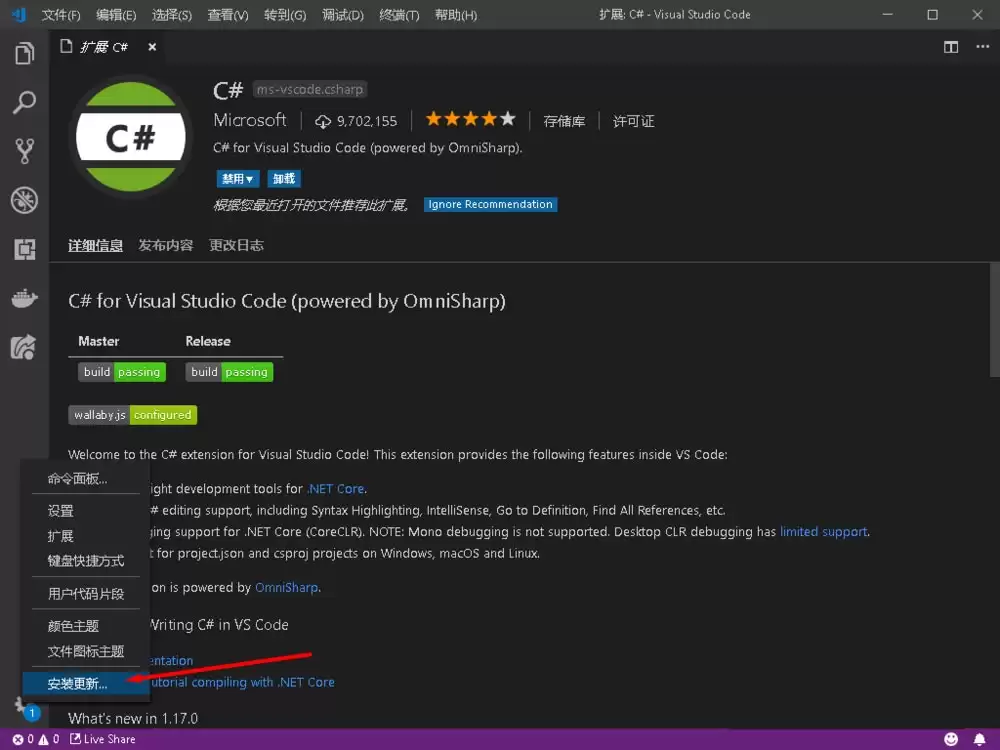Open the OmniSharp link
Image resolution: width=1000 pixels, height=750 pixels.
coord(286,587)
